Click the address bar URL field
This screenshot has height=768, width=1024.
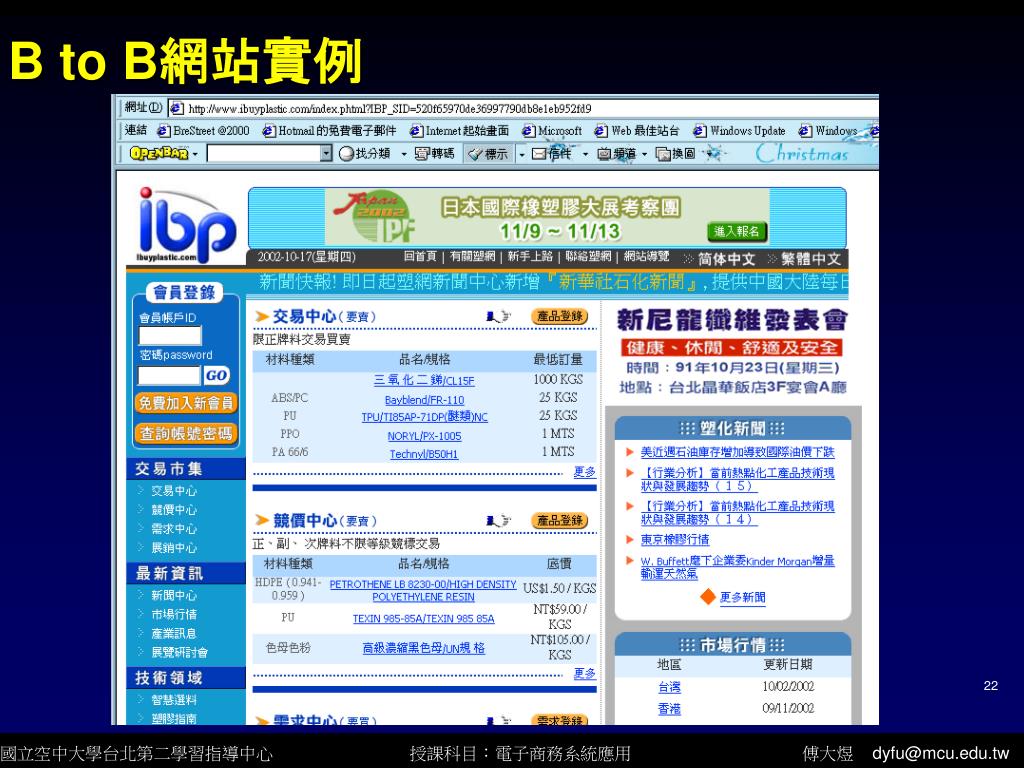pos(522,108)
